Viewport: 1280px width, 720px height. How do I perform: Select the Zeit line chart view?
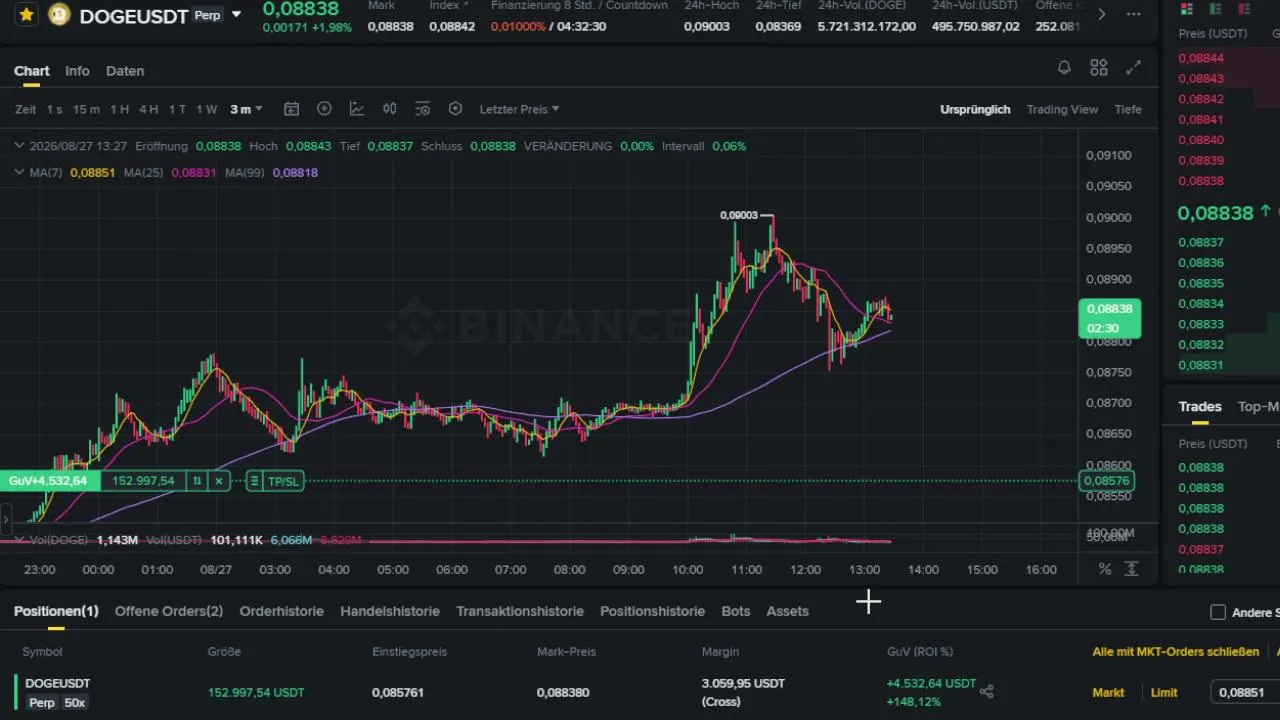26,109
